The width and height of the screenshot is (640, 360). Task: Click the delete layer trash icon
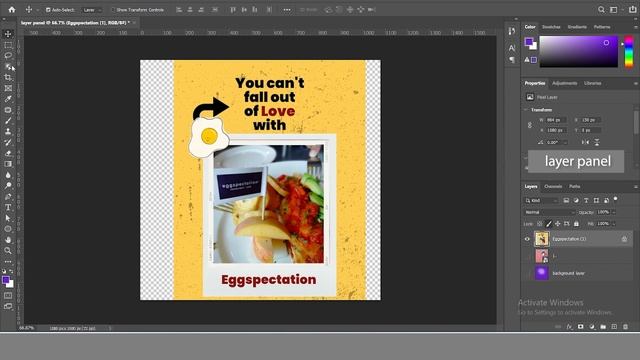click(x=625, y=327)
